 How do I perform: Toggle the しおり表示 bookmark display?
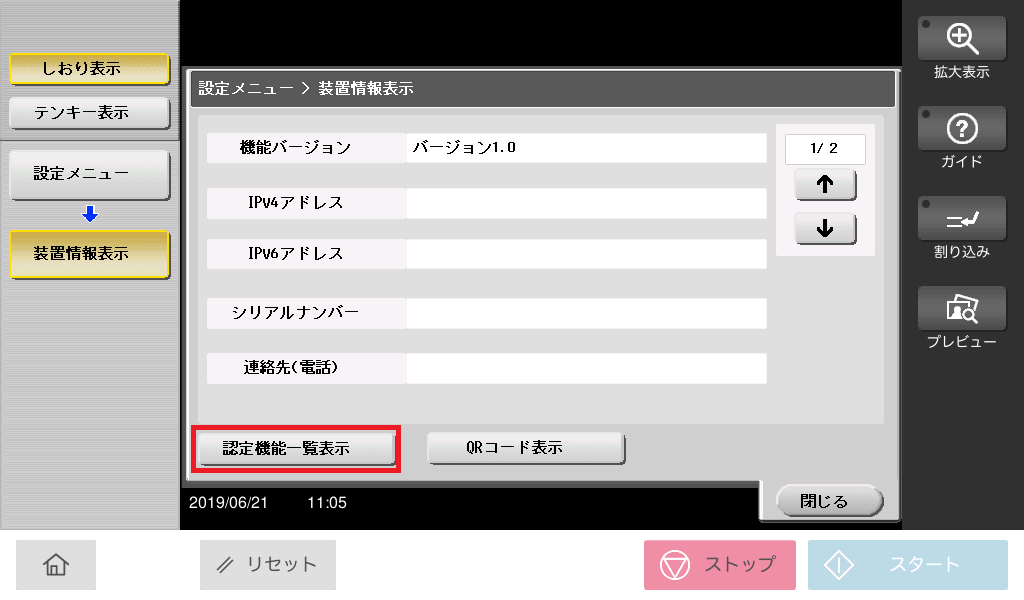[x=89, y=69]
